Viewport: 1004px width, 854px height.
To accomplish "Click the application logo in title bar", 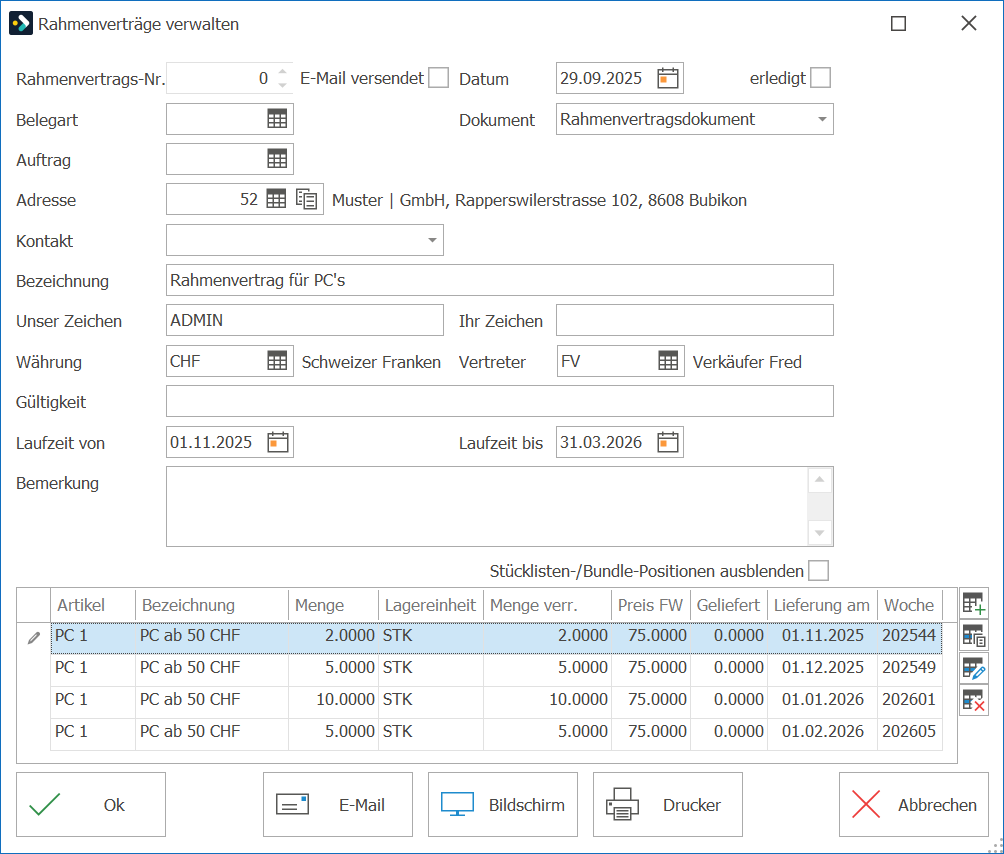I will [20, 24].
